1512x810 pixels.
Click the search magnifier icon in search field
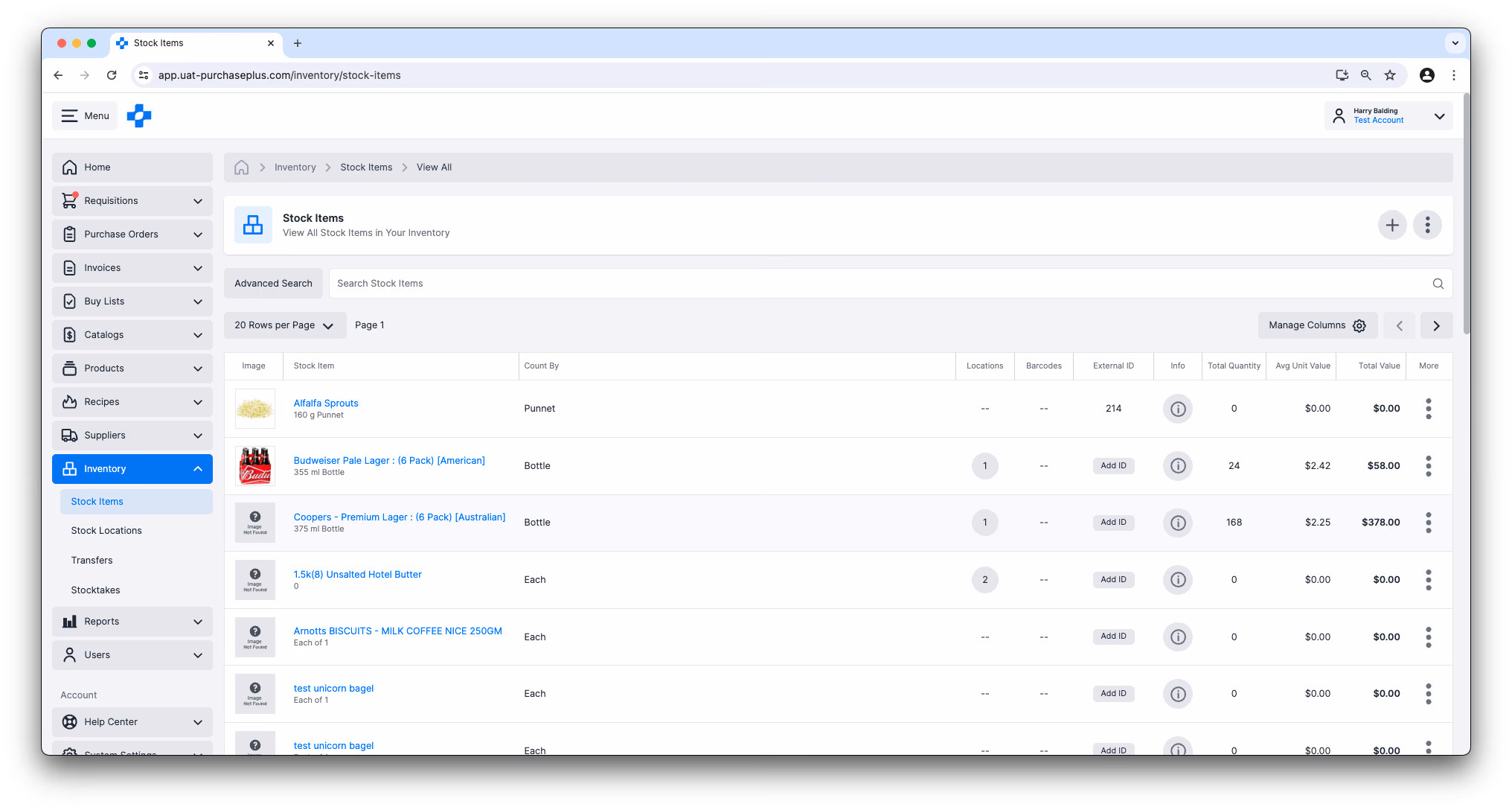tap(1438, 284)
